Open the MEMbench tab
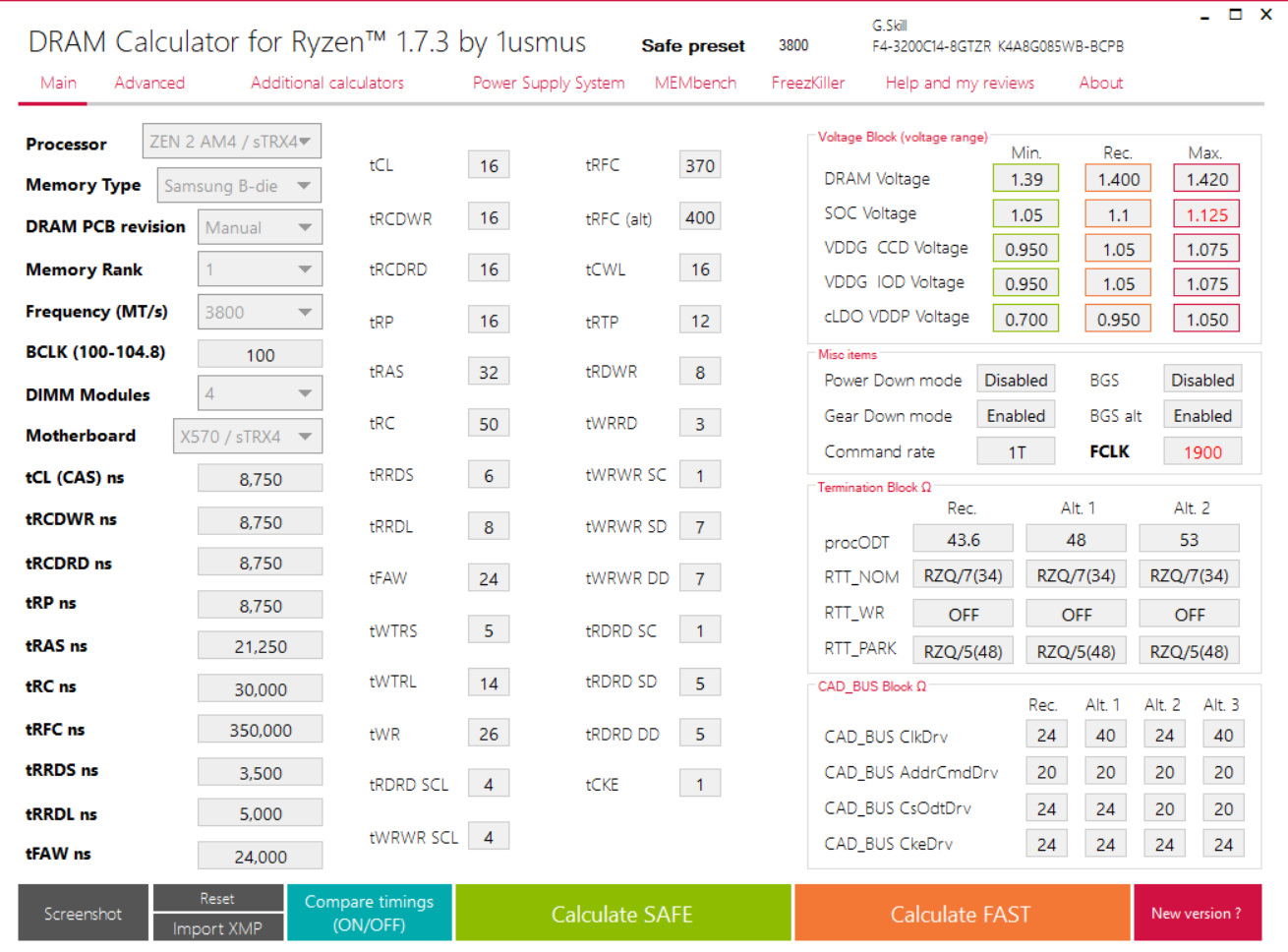This screenshot has width=1288, height=952. [695, 83]
